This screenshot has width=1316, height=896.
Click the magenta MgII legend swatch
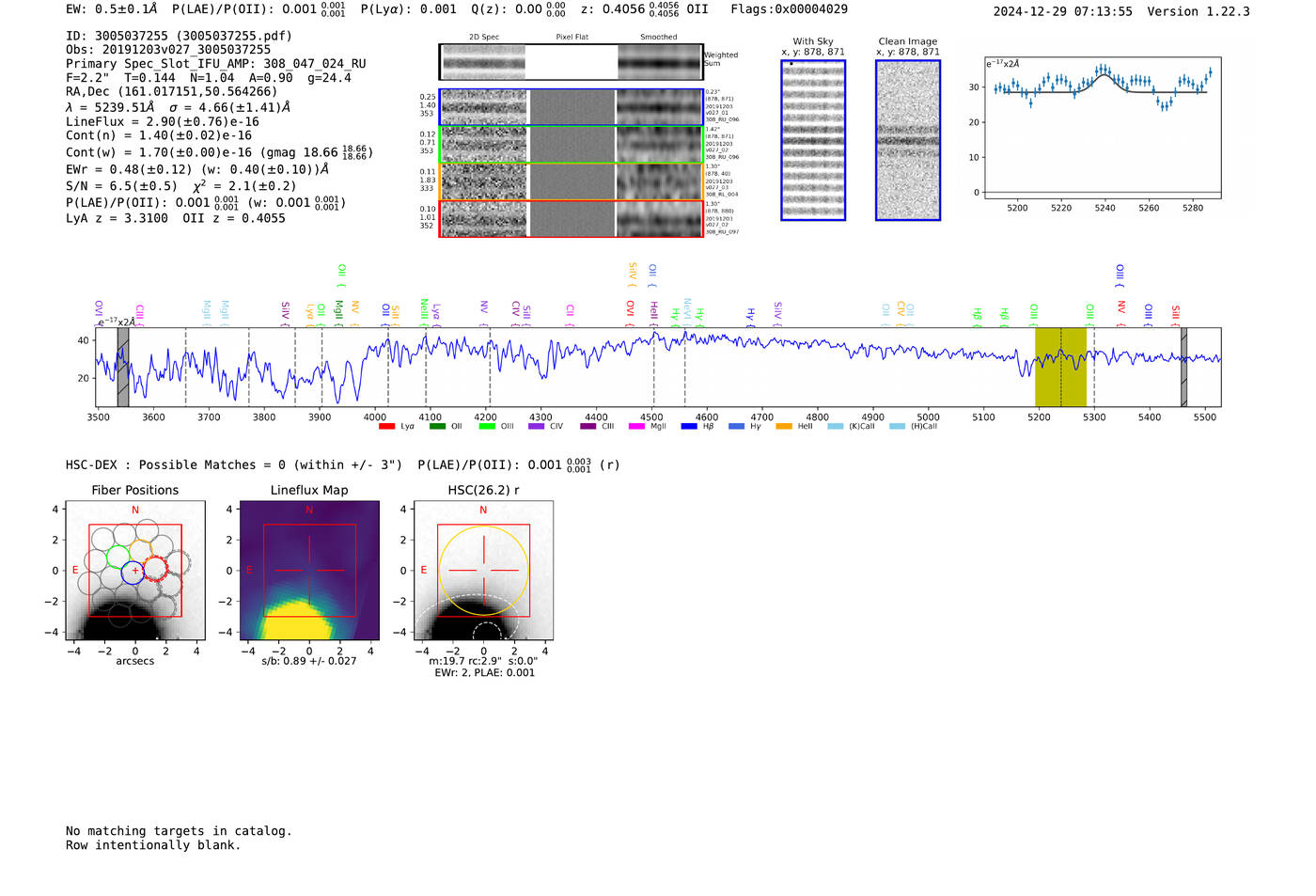(636, 427)
